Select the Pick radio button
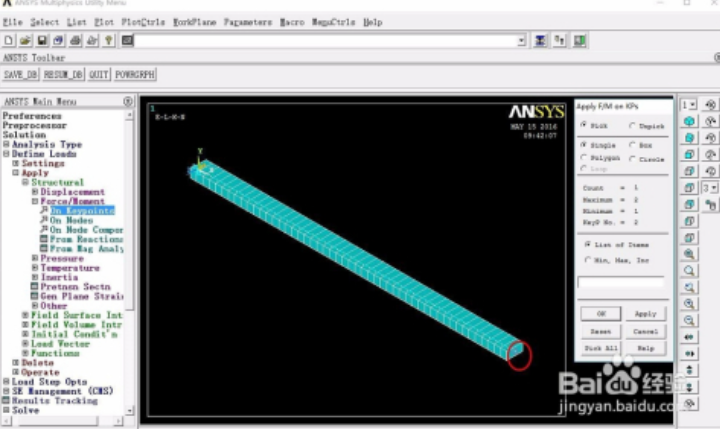 (584, 125)
